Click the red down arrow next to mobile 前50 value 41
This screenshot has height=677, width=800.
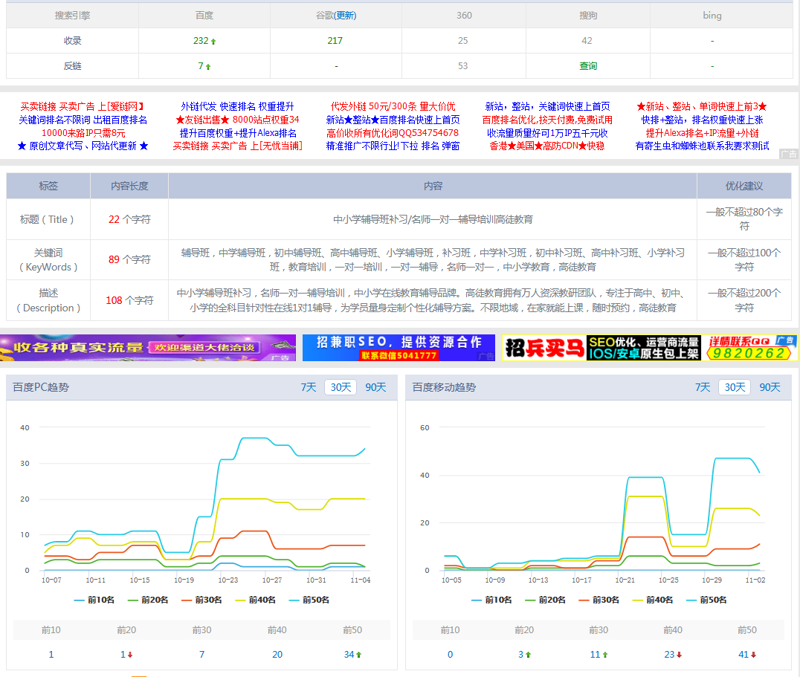(754, 655)
